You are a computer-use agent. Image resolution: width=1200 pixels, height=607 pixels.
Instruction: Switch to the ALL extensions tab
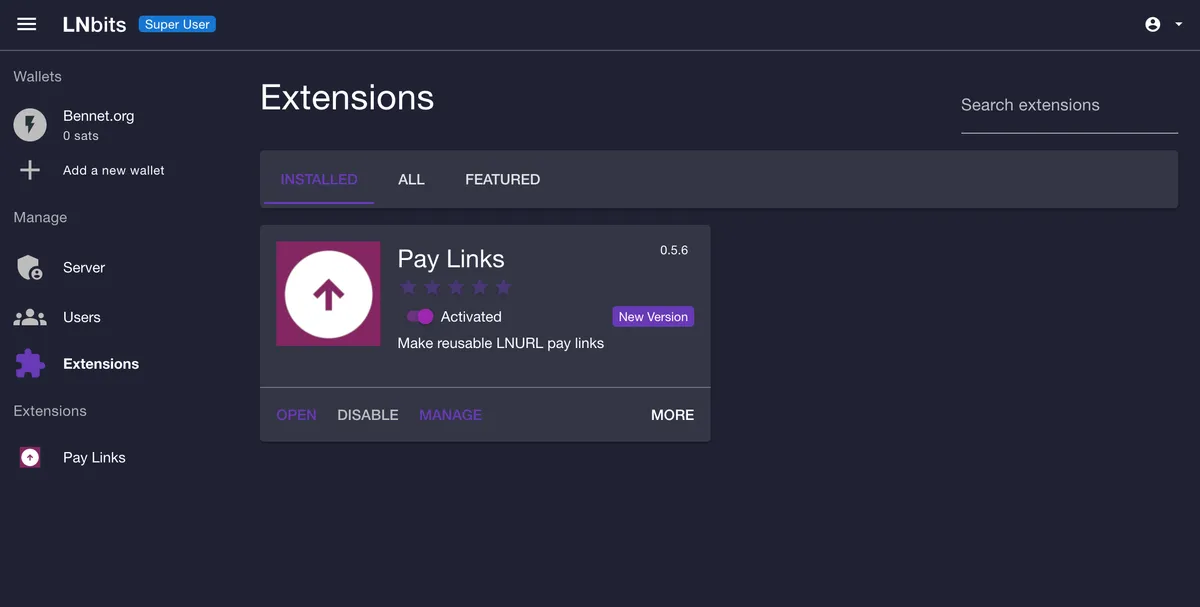pos(411,179)
